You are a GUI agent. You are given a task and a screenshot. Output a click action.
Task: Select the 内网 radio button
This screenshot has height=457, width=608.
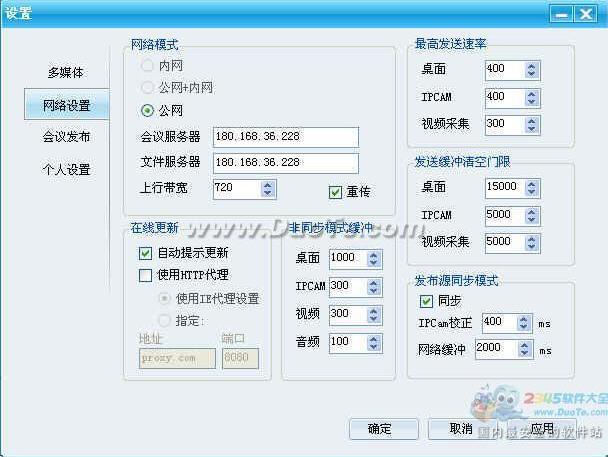[147, 66]
